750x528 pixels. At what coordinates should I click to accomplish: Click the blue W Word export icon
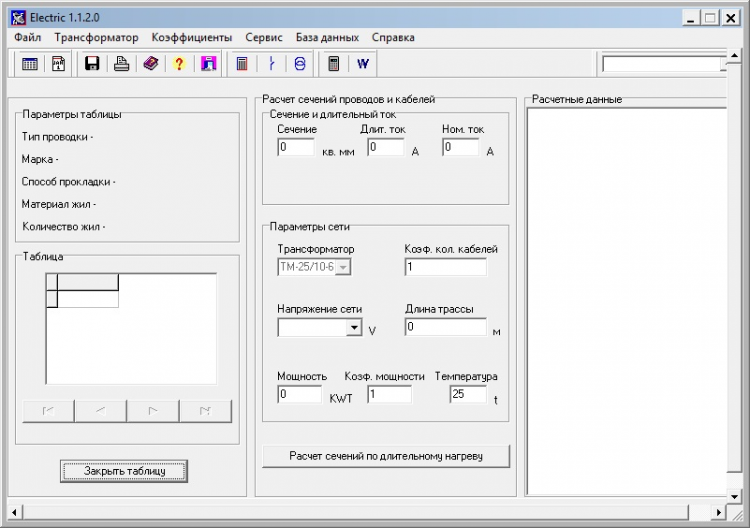pyautogui.click(x=363, y=64)
